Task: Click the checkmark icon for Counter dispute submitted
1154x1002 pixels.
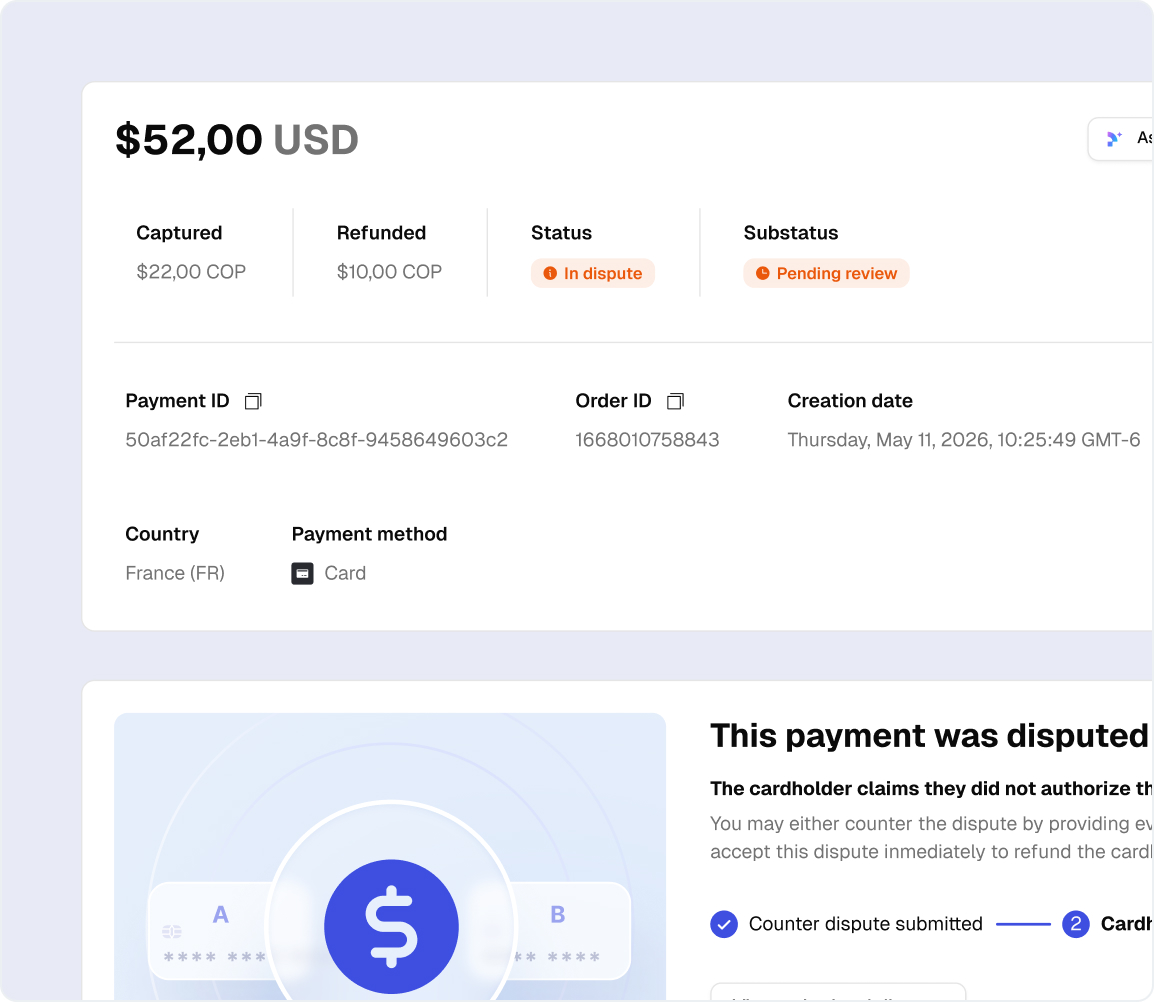Action: (x=723, y=924)
